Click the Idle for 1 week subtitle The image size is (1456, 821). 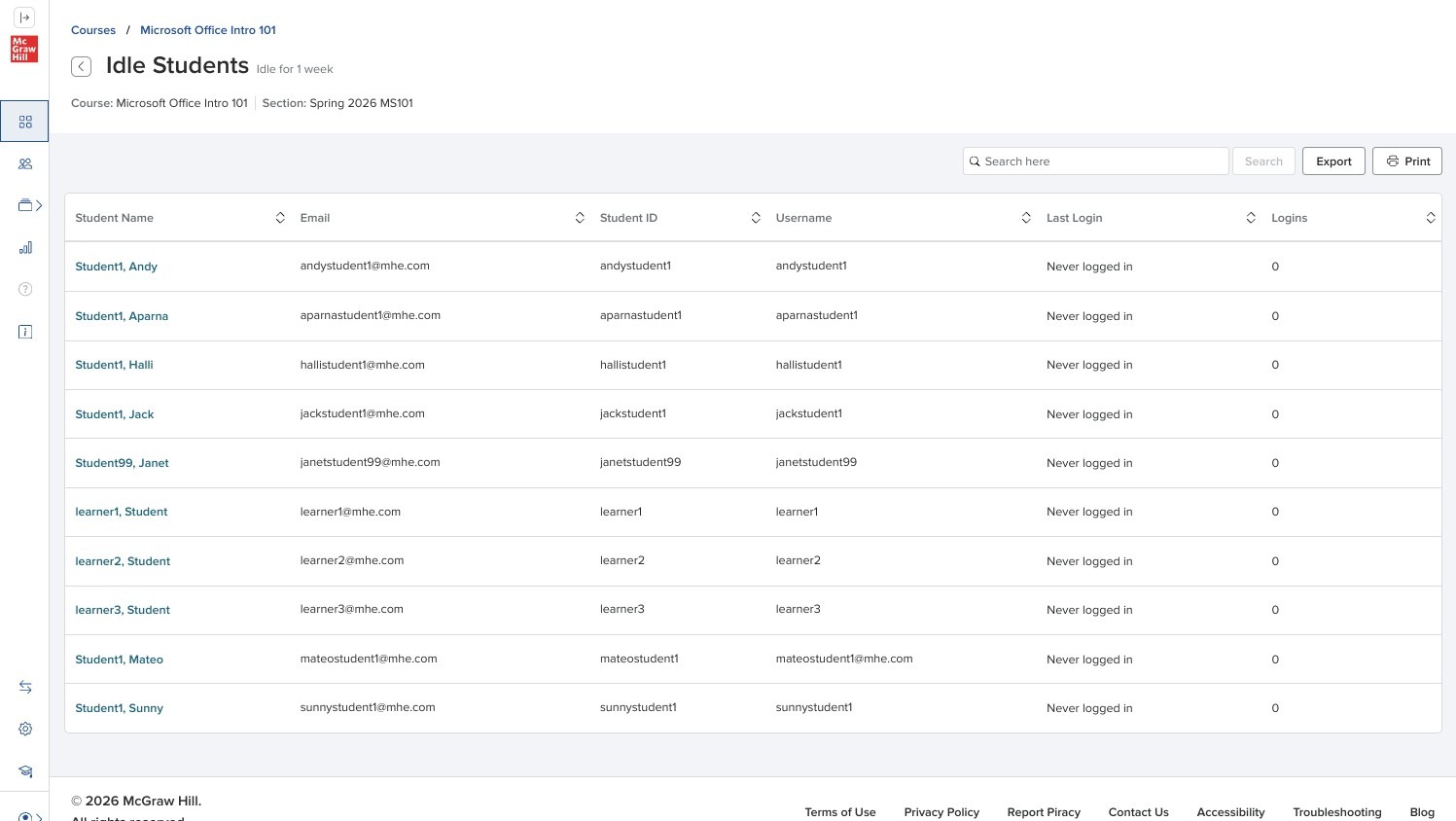295,69
